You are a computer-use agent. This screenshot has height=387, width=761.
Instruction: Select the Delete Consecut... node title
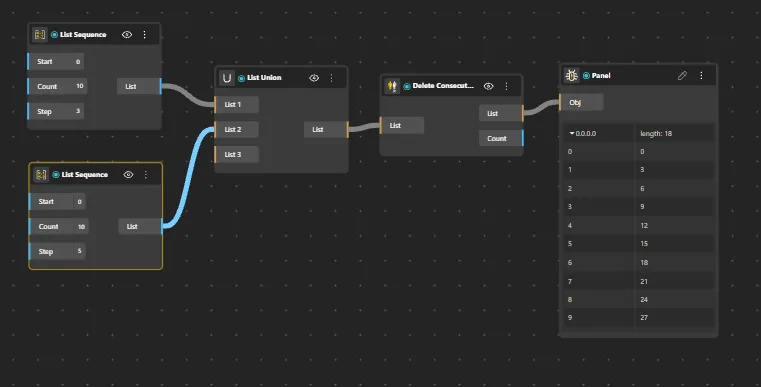pyautogui.click(x=443, y=85)
